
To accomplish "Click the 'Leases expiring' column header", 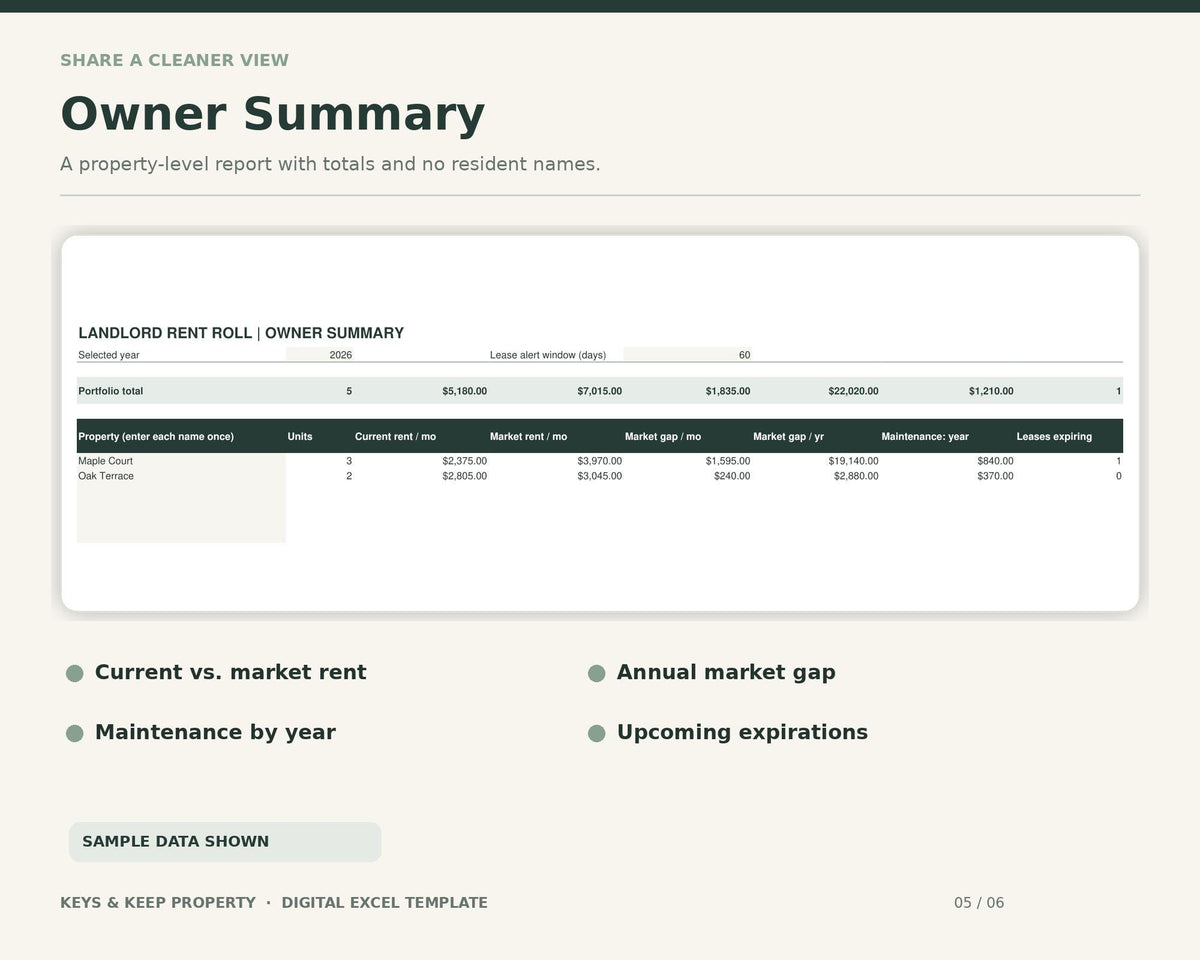I will click(1054, 437).
